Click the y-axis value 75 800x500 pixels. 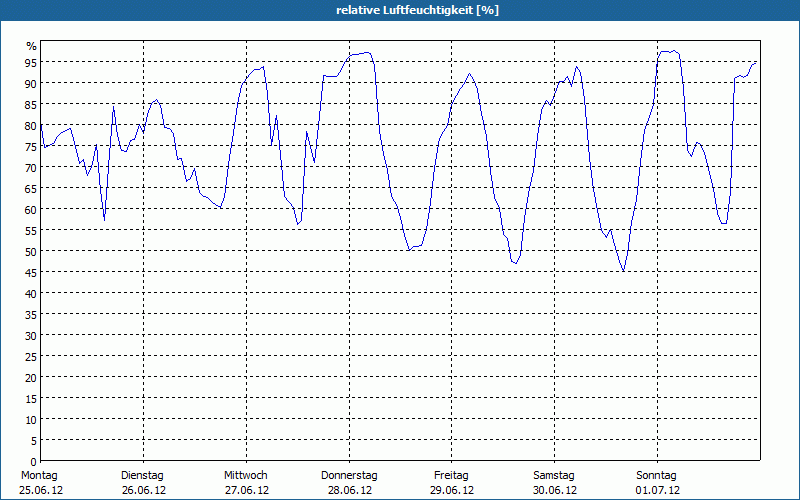[x=31, y=146]
